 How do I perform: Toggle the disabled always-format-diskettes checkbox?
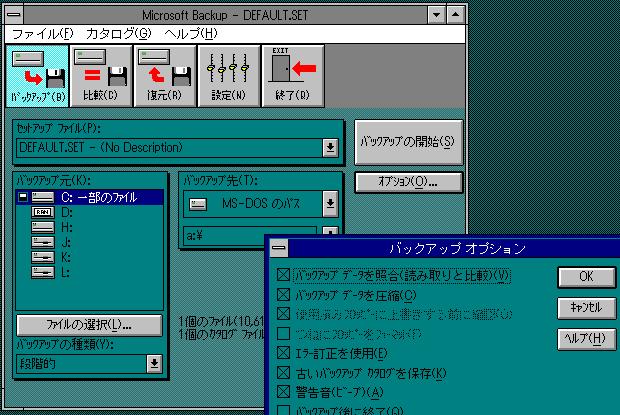click(x=284, y=333)
